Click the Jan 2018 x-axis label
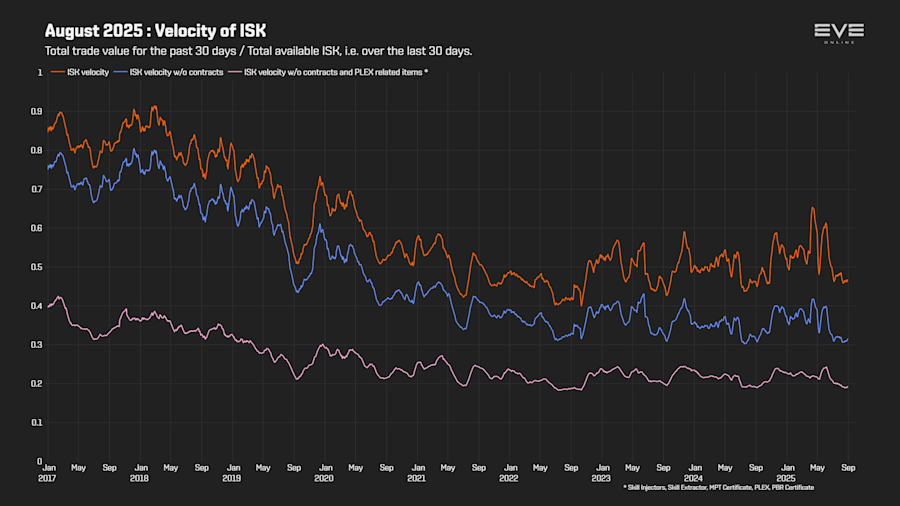900x506 pixels. pyautogui.click(x=139, y=473)
